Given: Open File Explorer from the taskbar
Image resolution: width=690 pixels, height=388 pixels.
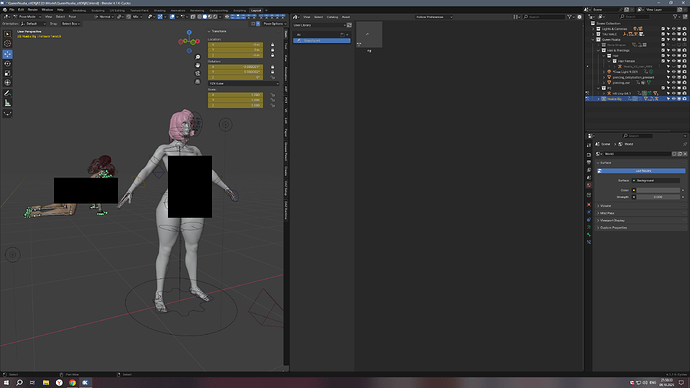Looking at the screenshot, I should [46, 383].
